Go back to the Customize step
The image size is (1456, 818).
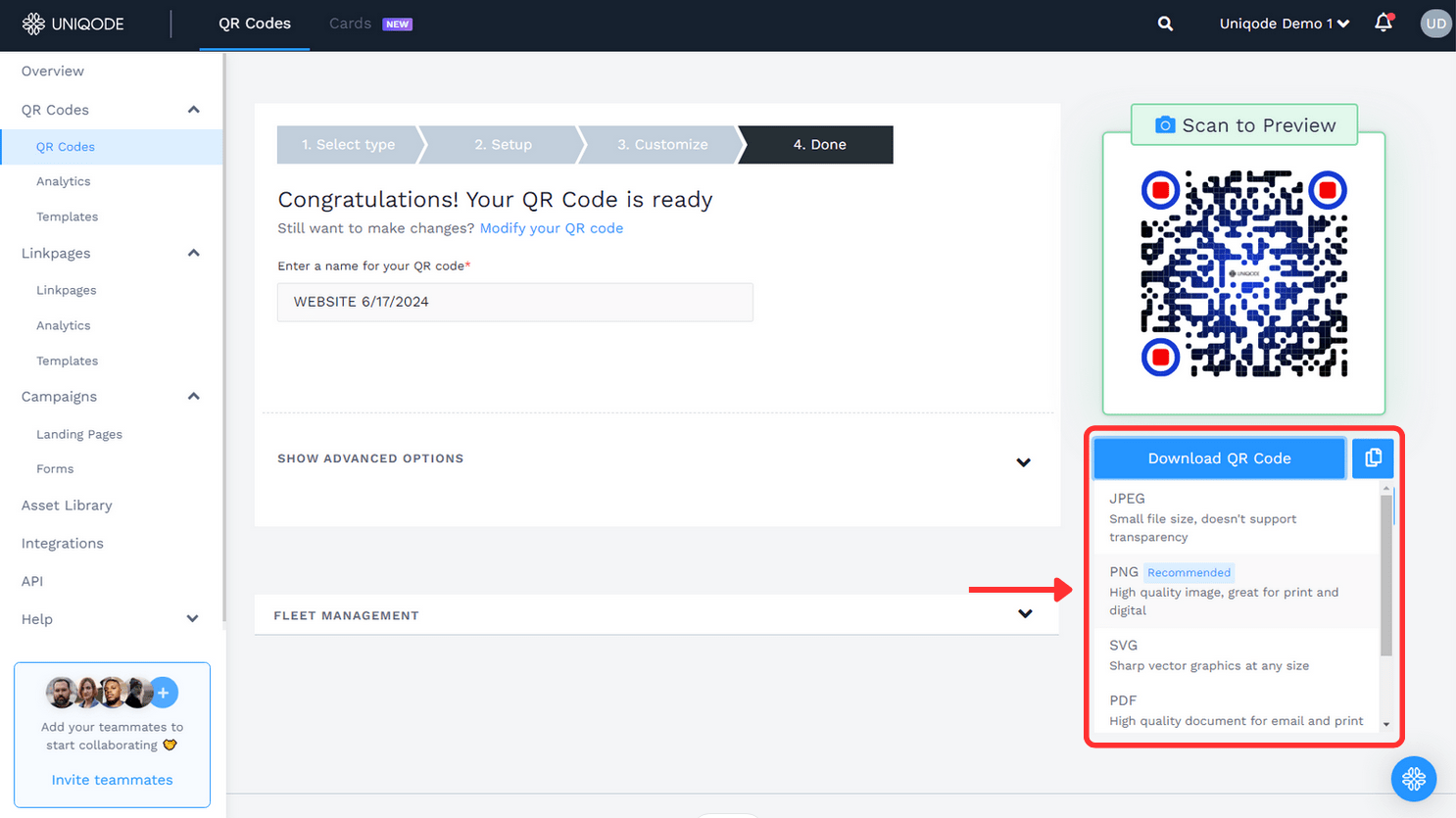click(660, 144)
